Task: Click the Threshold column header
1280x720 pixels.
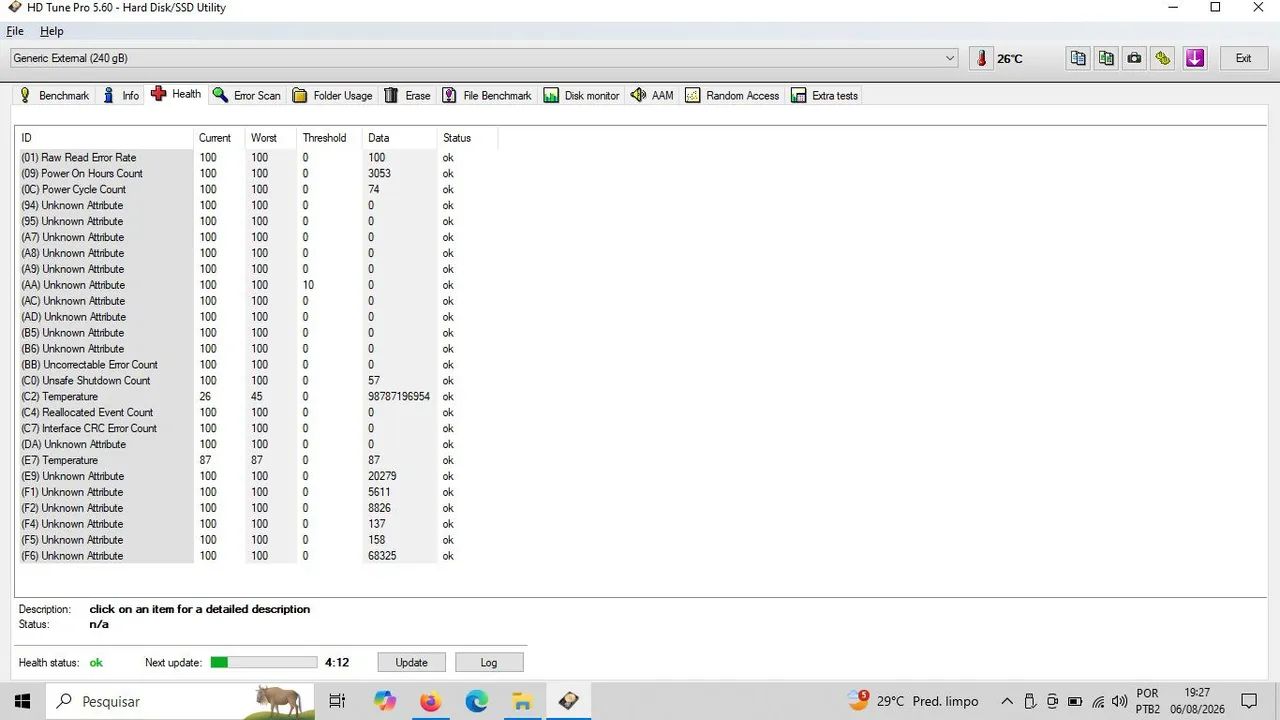Action: tap(329, 138)
